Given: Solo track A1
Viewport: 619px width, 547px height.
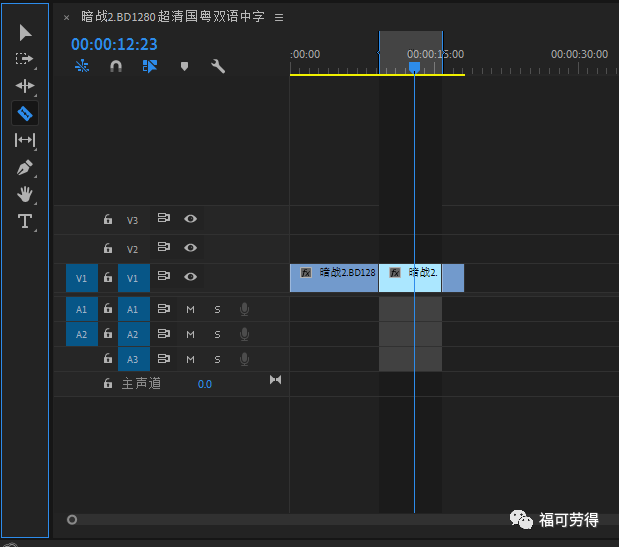Looking at the screenshot, I should [217, 310].
